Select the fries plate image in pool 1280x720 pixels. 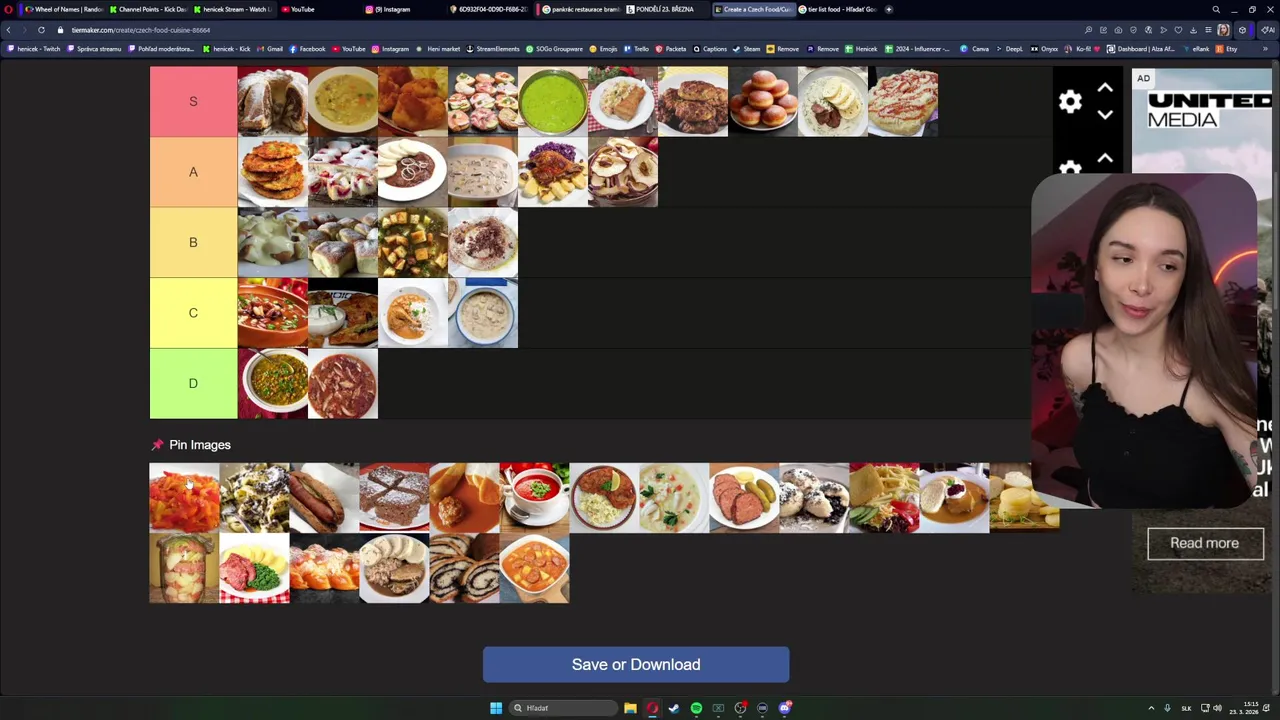pos(884,498)
